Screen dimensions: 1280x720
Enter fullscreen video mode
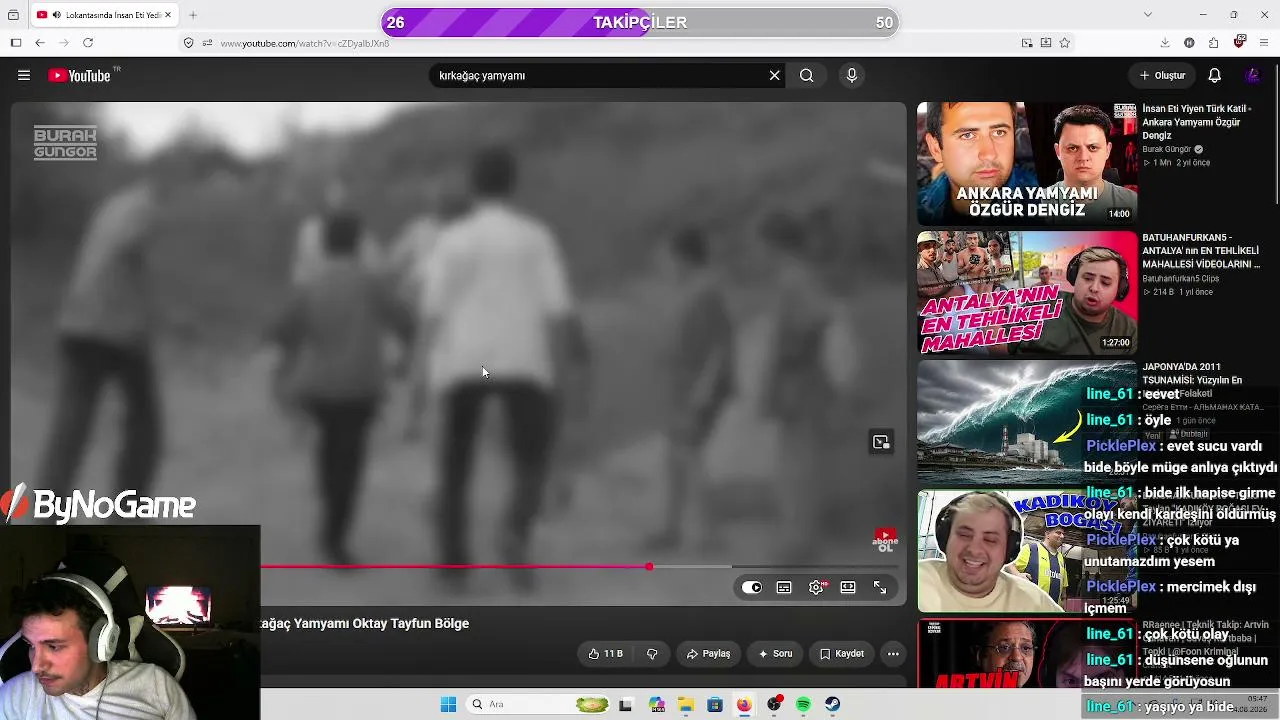(880, 587)
